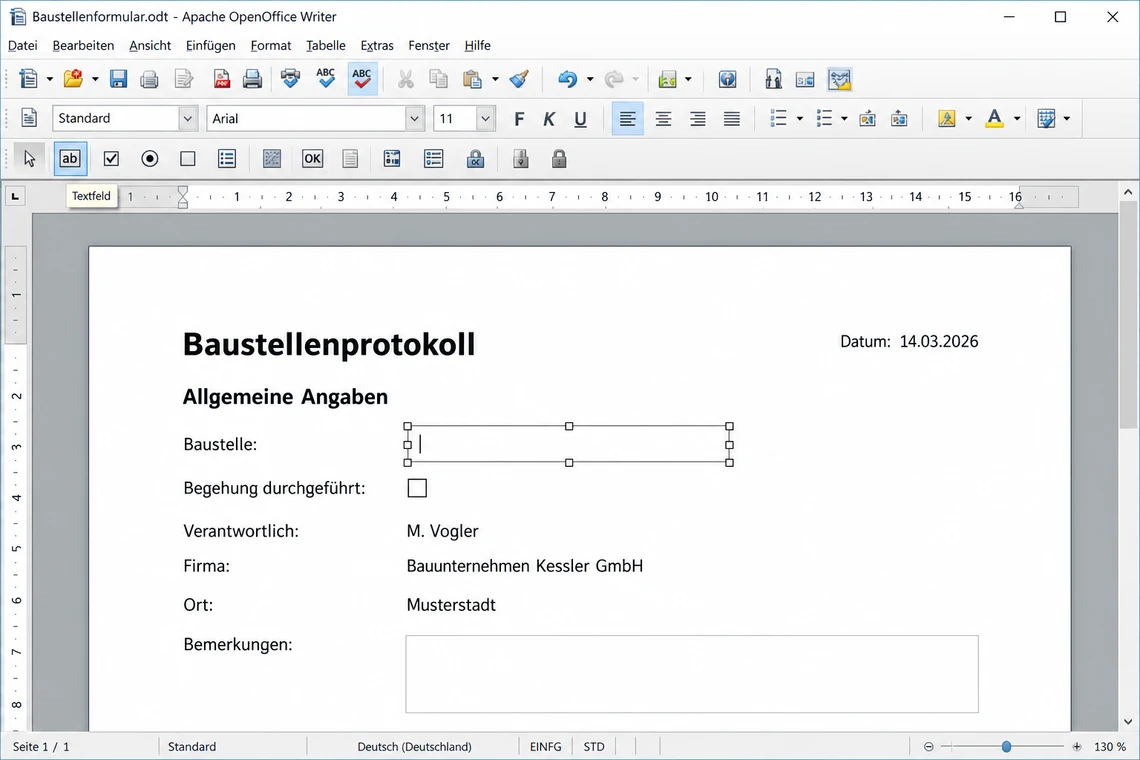Insert a list box form control

[x=227, y=159]
